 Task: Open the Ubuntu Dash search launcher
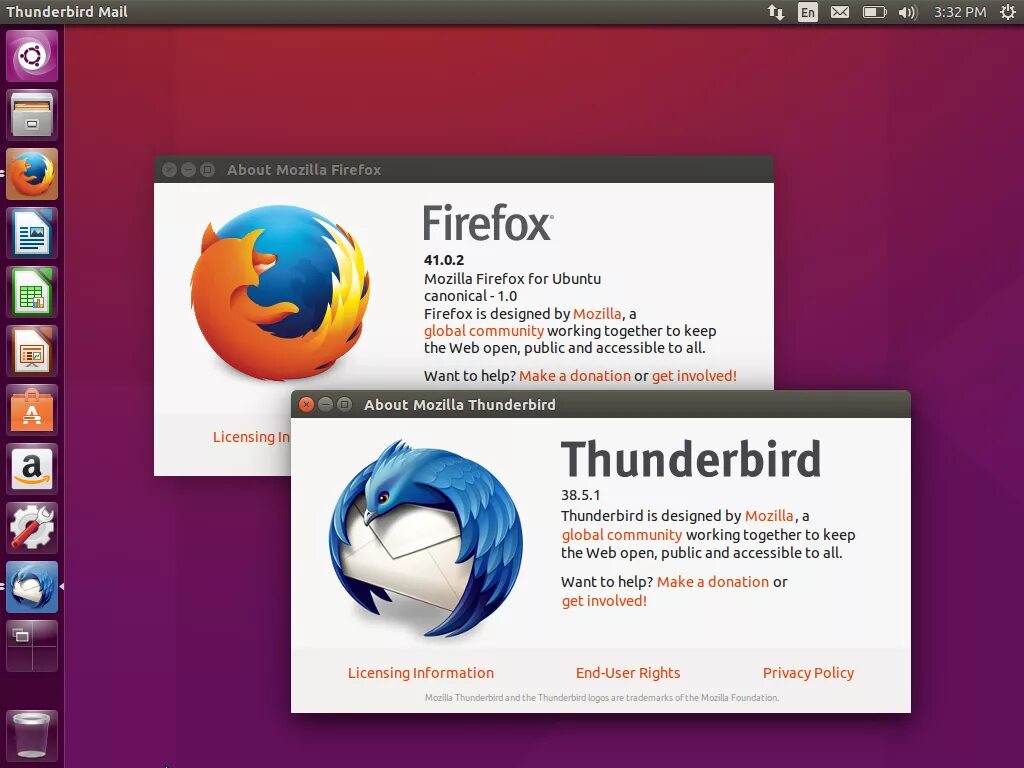(32, 56)
